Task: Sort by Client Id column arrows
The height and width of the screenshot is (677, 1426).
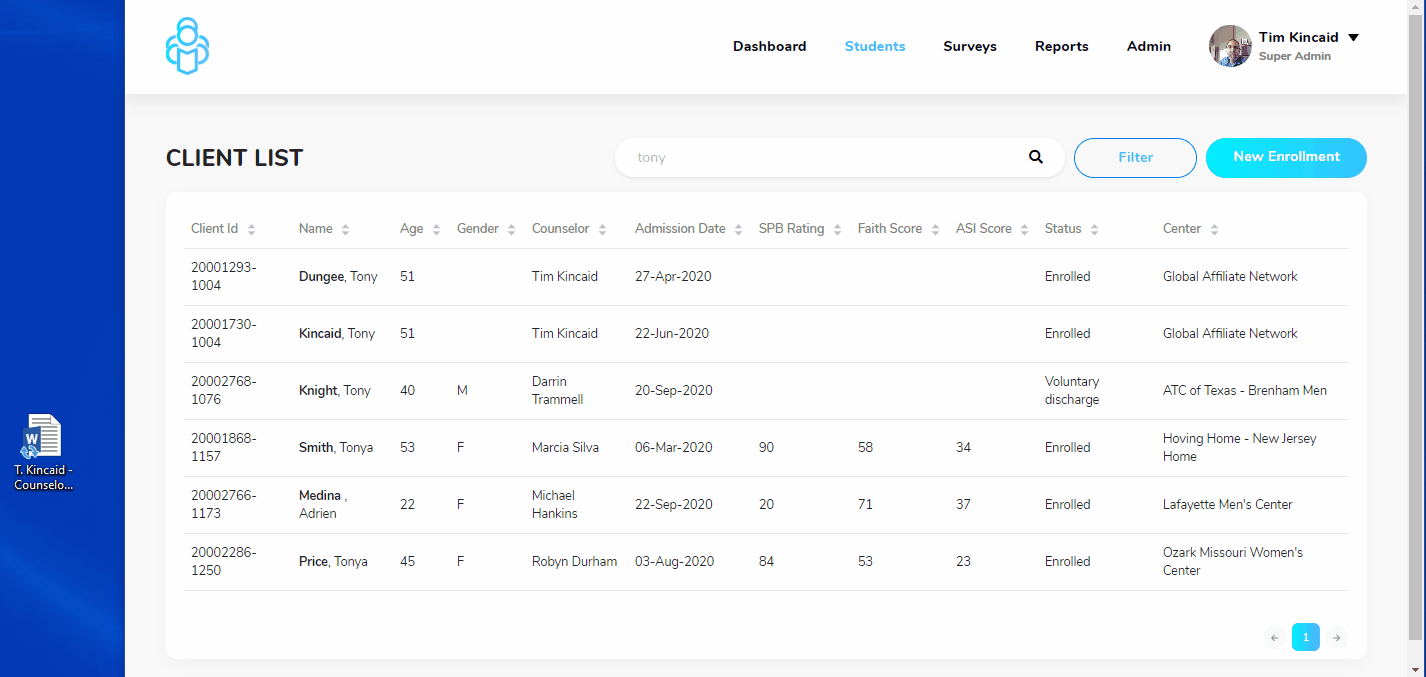Action: [251, 229]
